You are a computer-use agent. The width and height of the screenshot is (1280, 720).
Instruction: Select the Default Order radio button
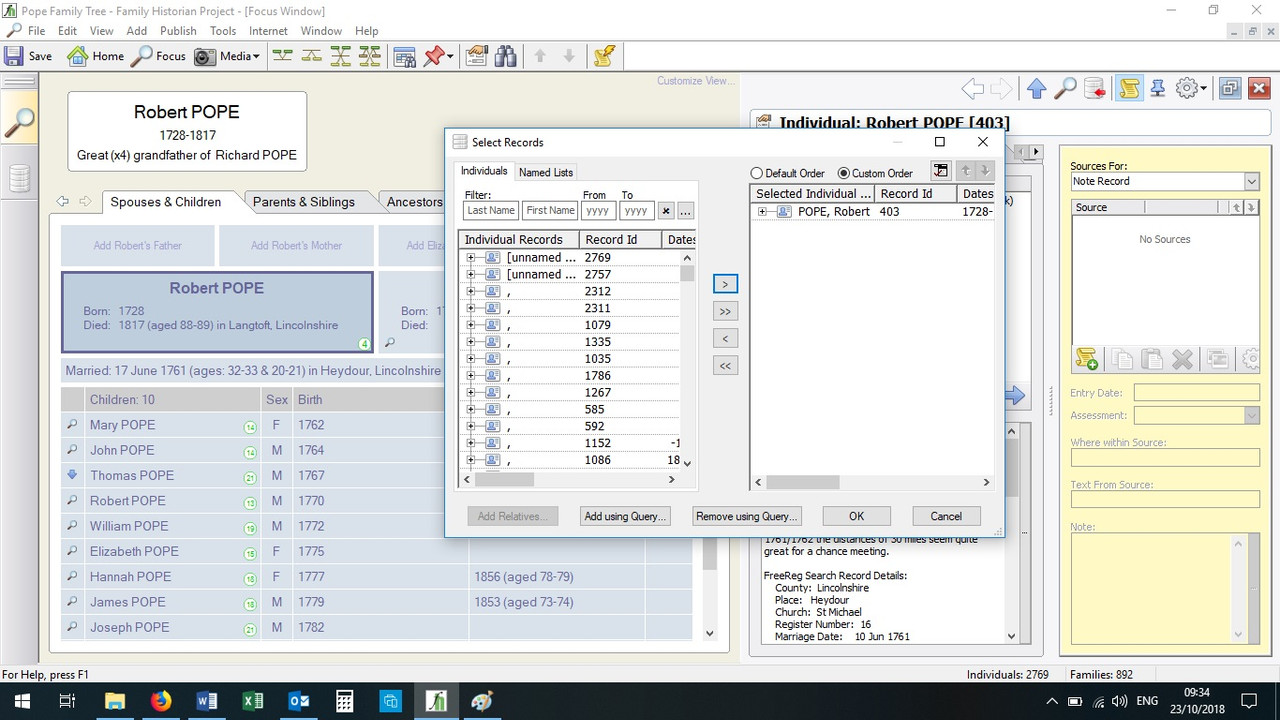click(x=757, y=173)
